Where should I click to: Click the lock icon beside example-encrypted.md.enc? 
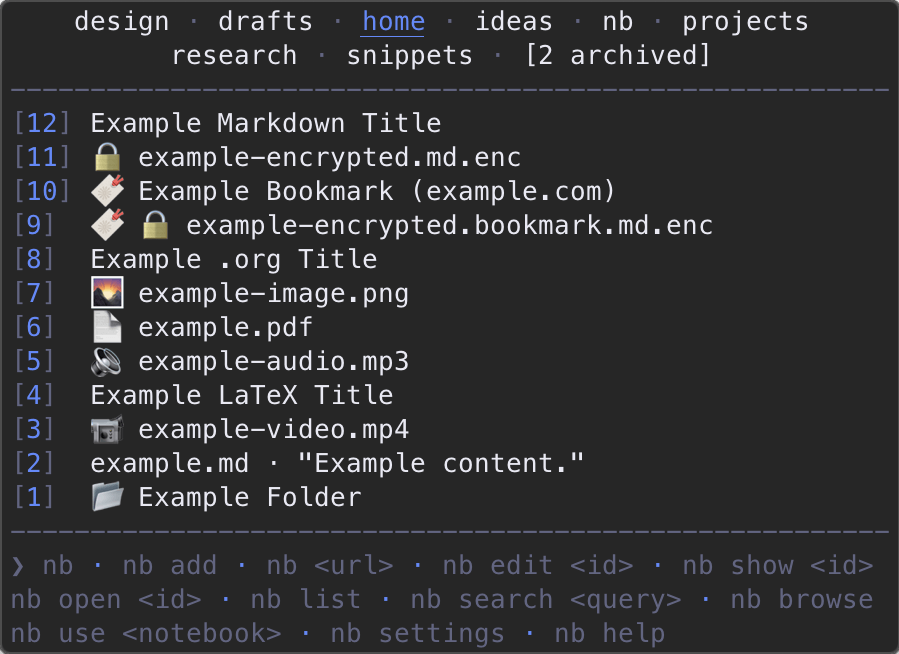pyautogui.click(x=107, y=157)
